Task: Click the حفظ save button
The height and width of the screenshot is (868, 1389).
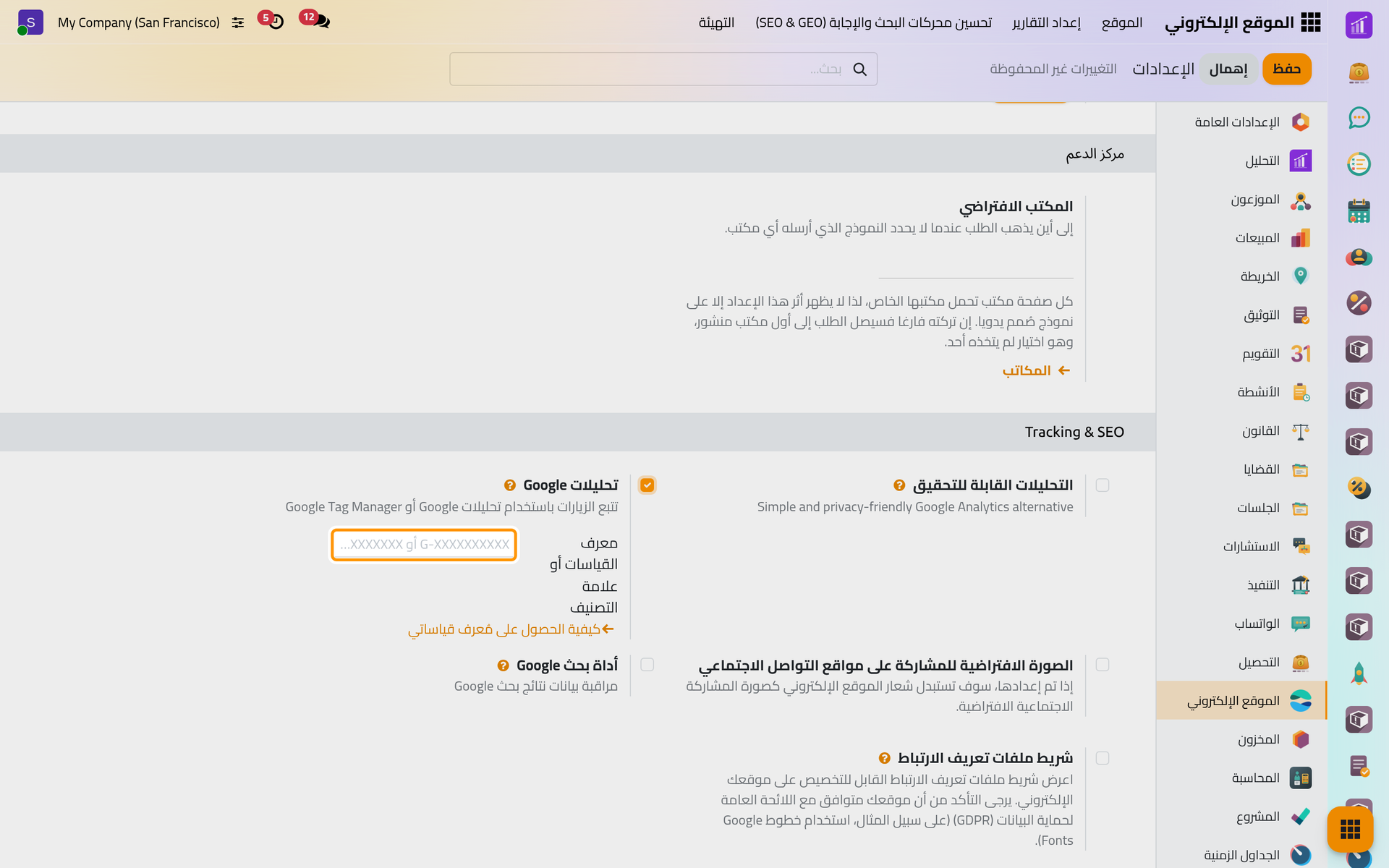Action: click(x=1286, y=69)
